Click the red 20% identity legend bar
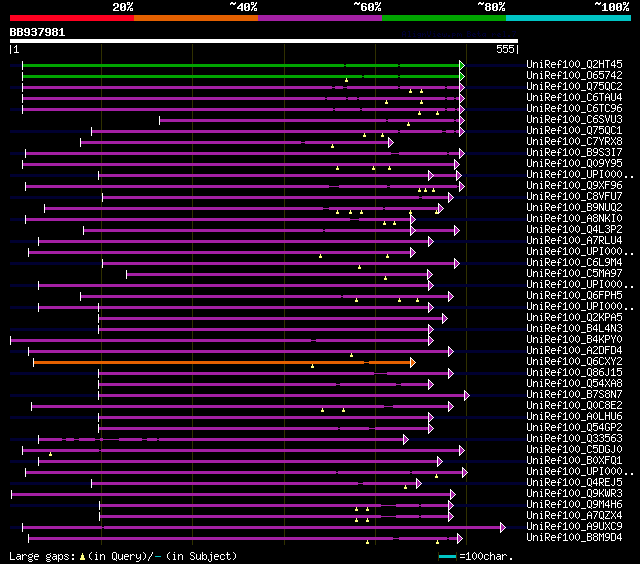 pos(72,18)
